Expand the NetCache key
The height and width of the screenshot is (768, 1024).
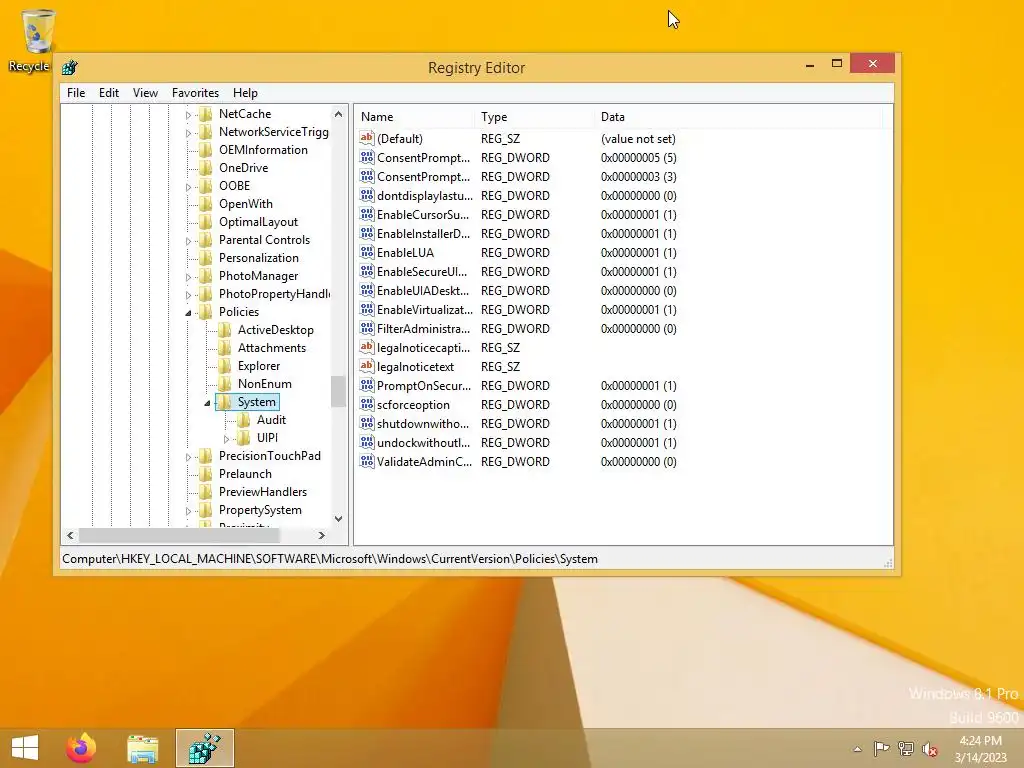tap(188, 115)
